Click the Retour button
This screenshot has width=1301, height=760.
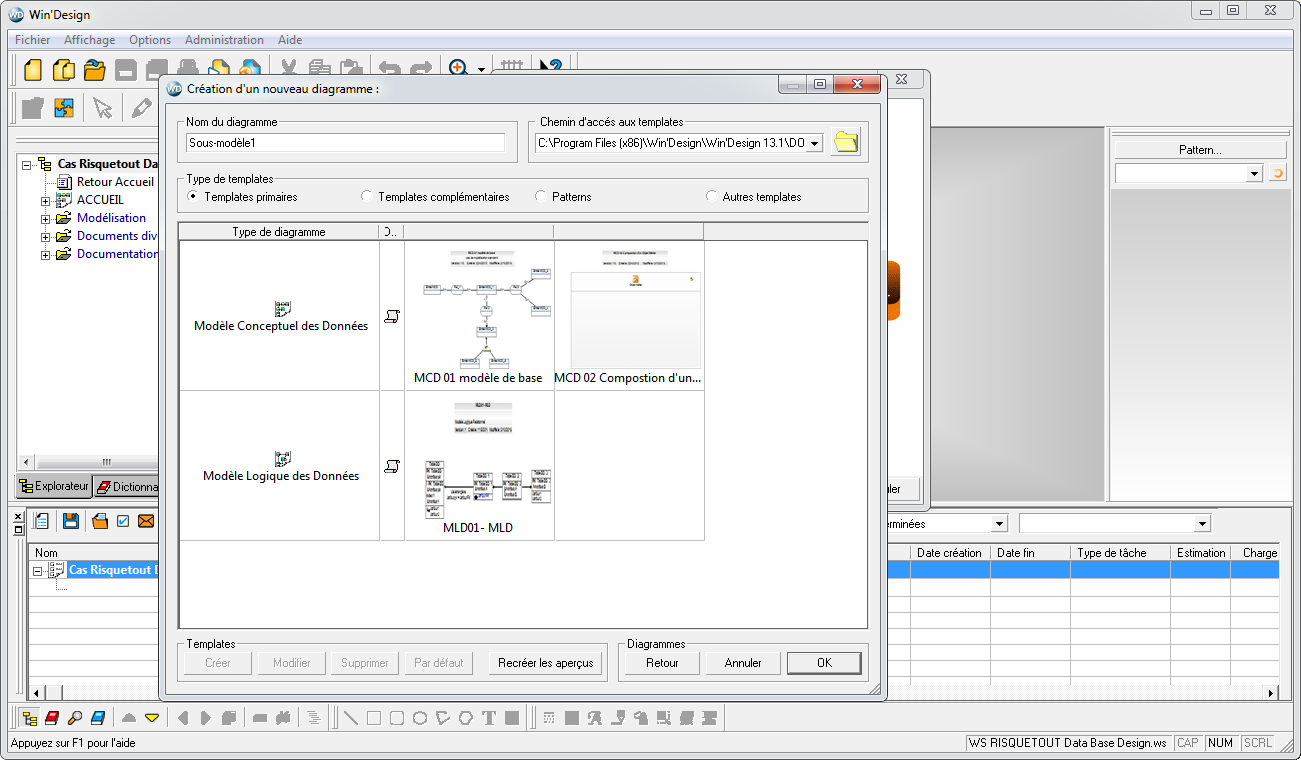(662, 663)
